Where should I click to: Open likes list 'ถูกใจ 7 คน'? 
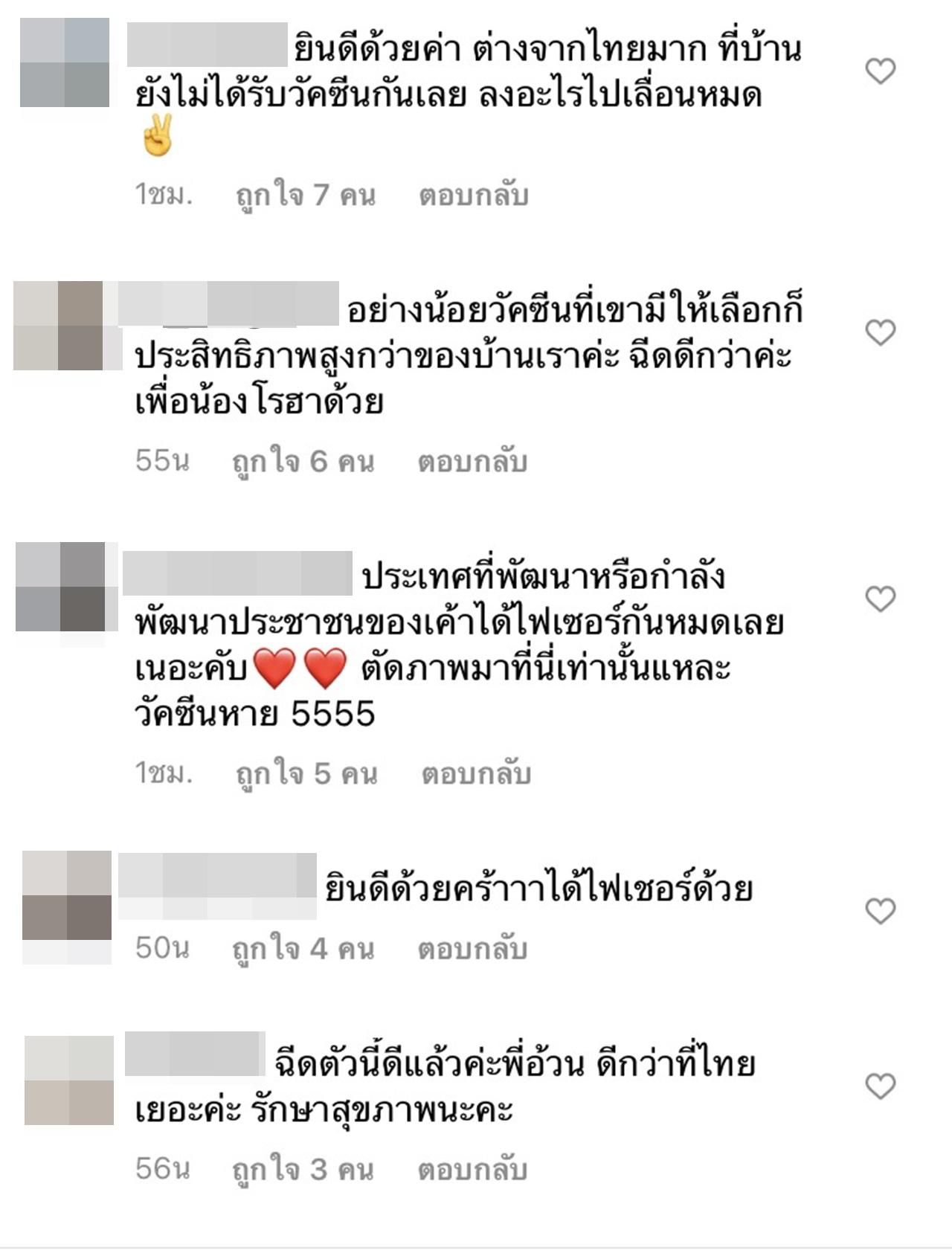click(x=306, y=196)
